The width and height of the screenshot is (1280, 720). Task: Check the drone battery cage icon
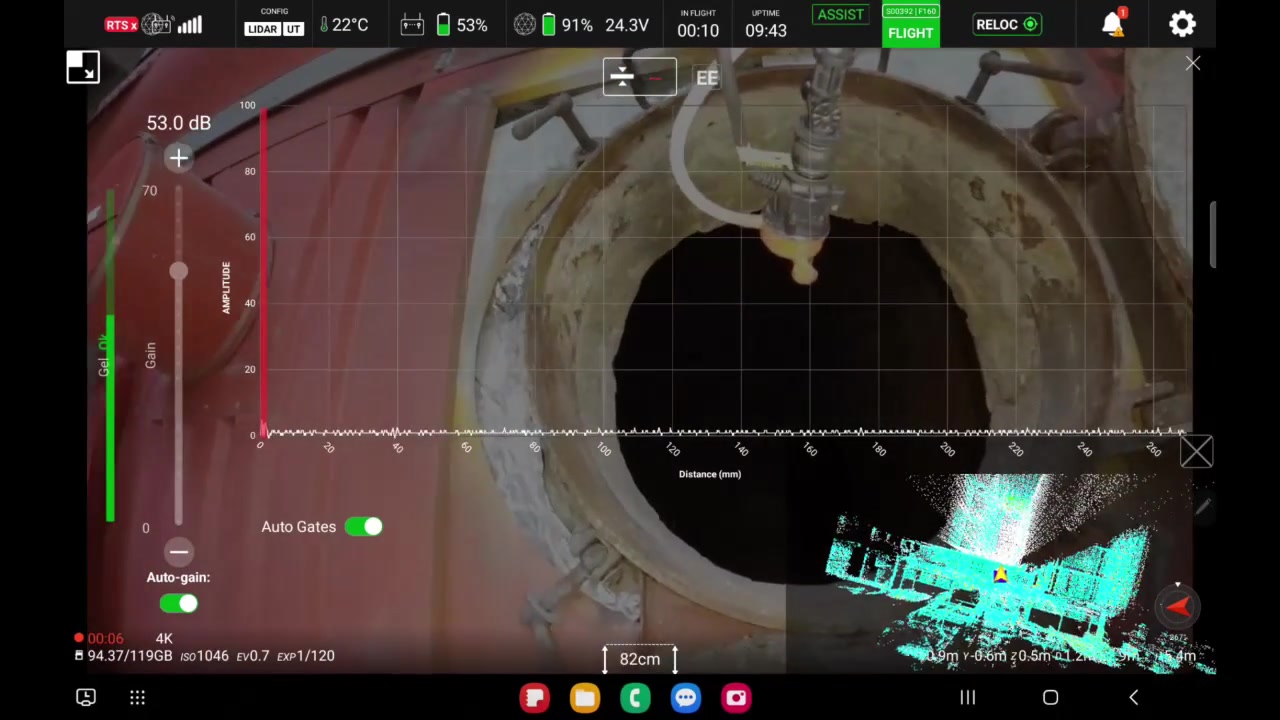pos(525,25)
